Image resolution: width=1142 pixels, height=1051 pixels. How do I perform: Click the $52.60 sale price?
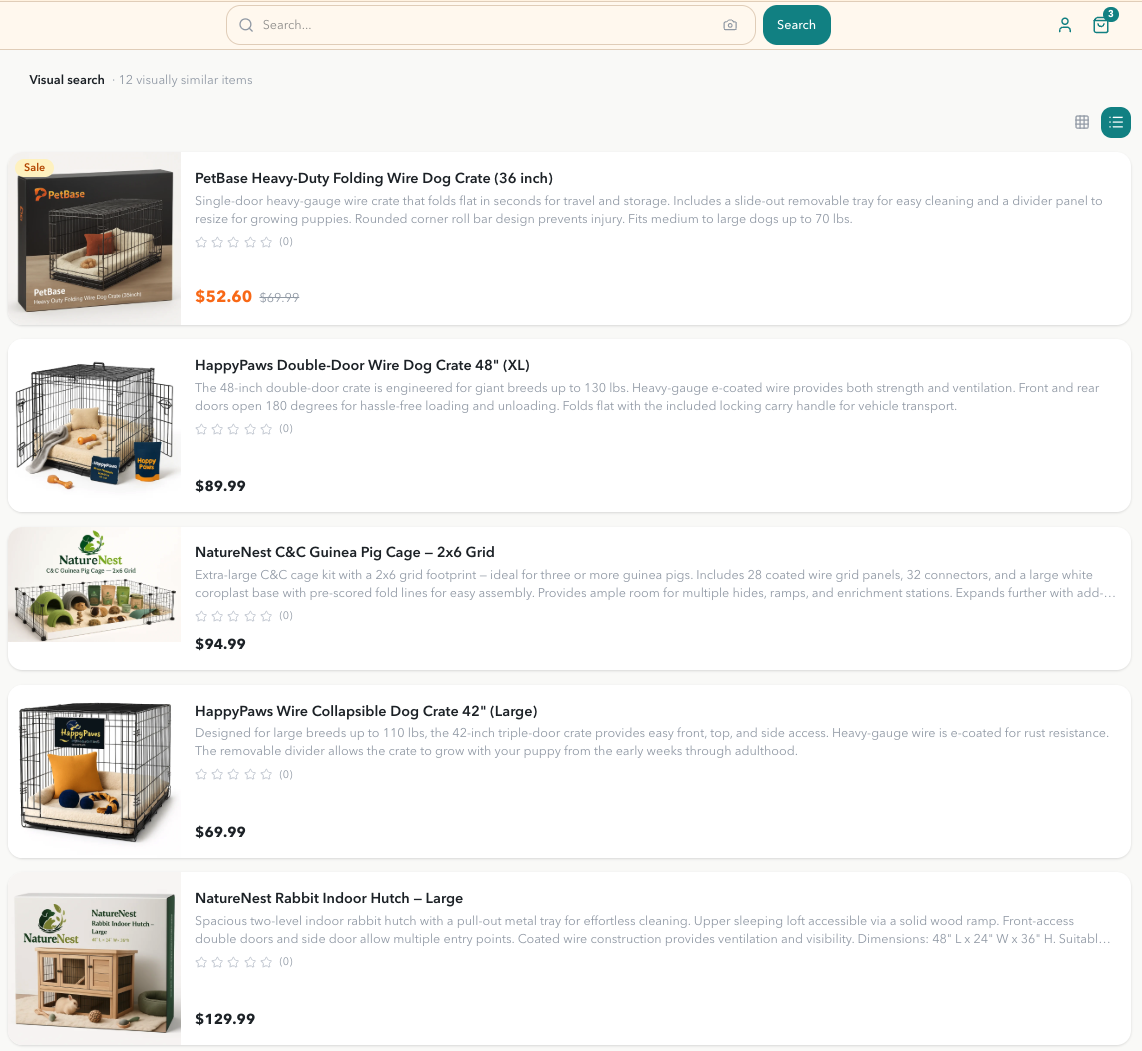tap(224, 296)
